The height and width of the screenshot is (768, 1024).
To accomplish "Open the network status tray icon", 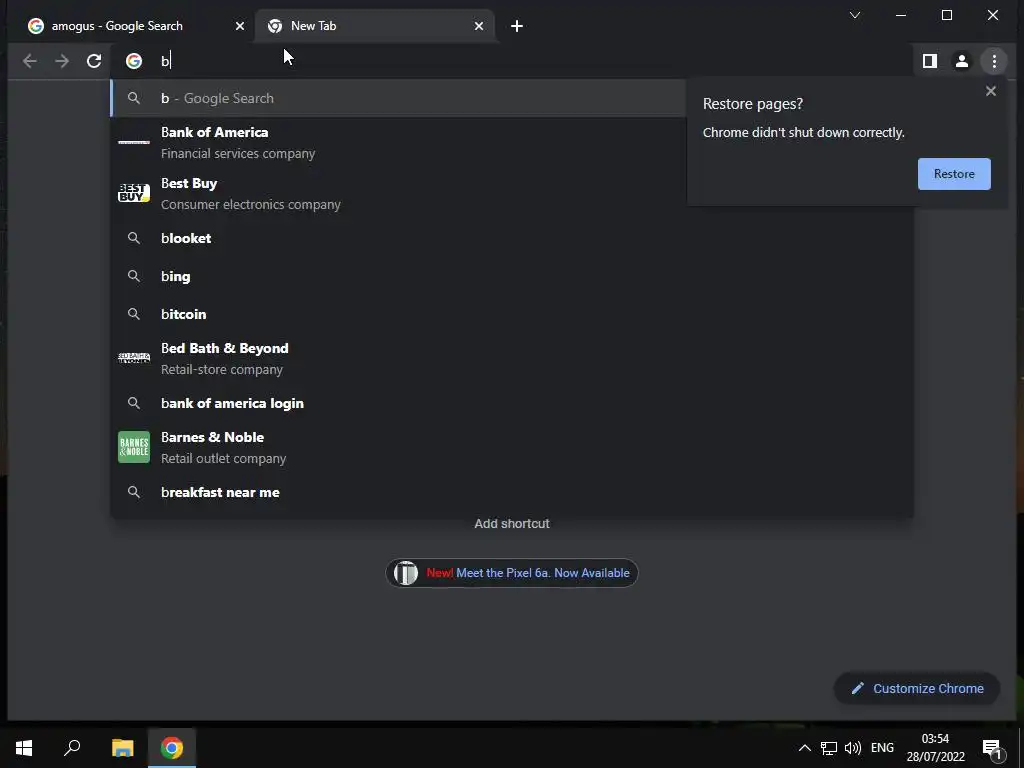I will coord(829,748).
